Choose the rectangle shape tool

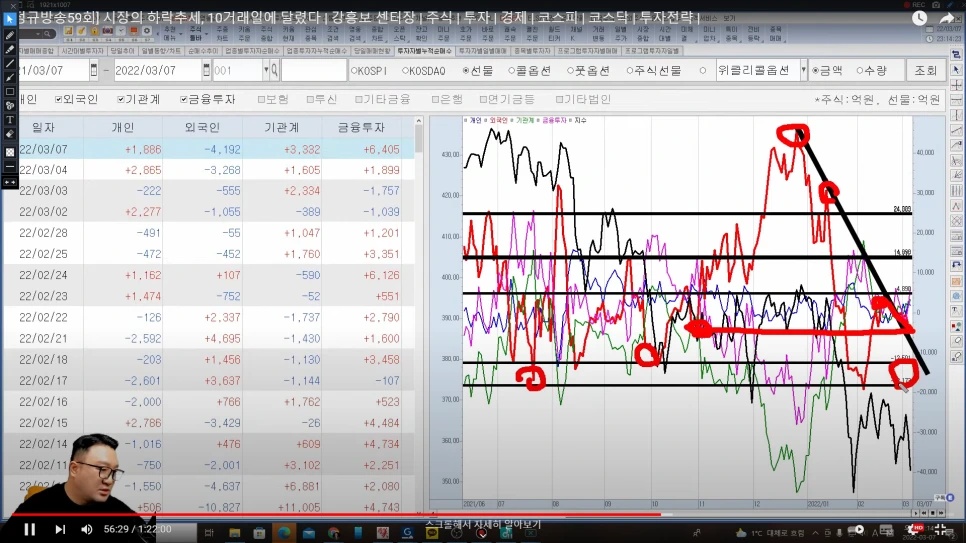pyautogui.click(x=9, y=92)
